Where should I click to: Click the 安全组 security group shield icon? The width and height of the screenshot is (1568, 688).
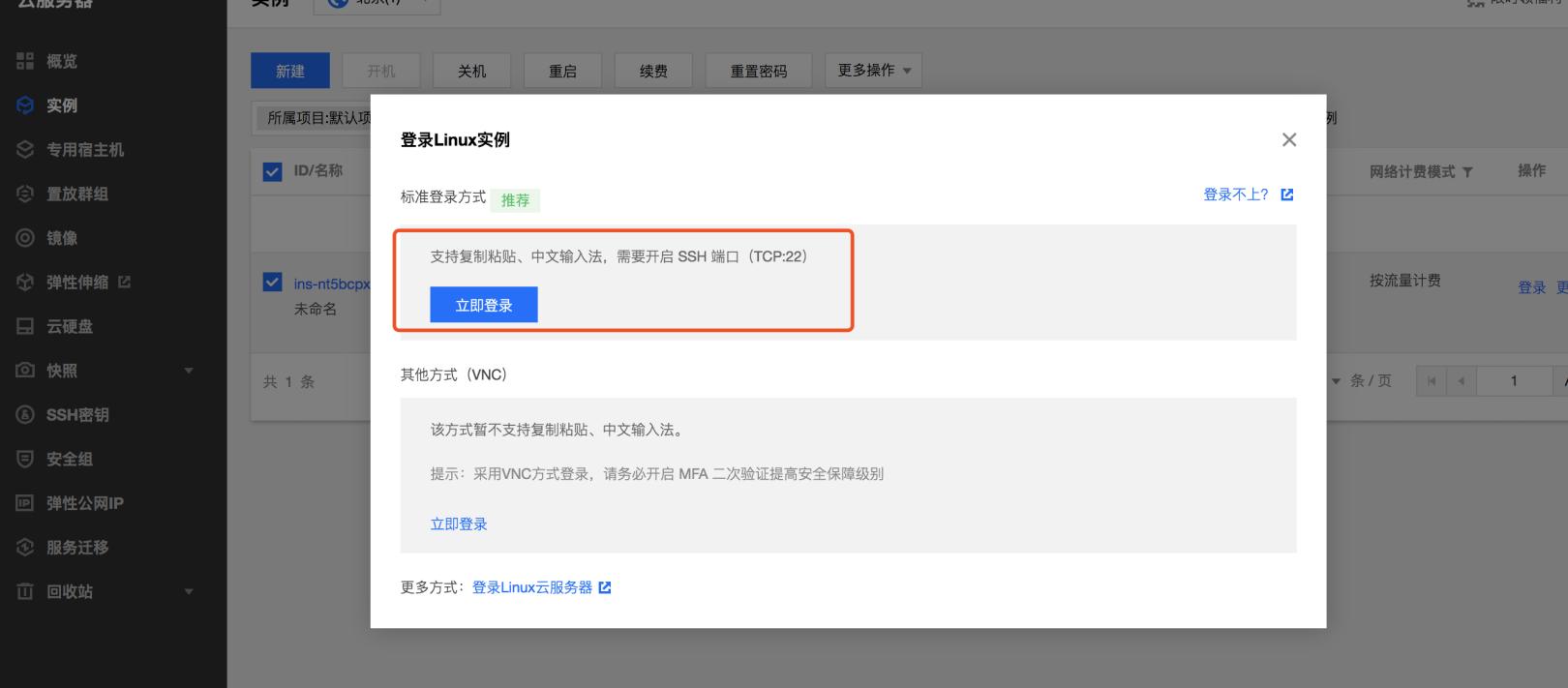25,459
